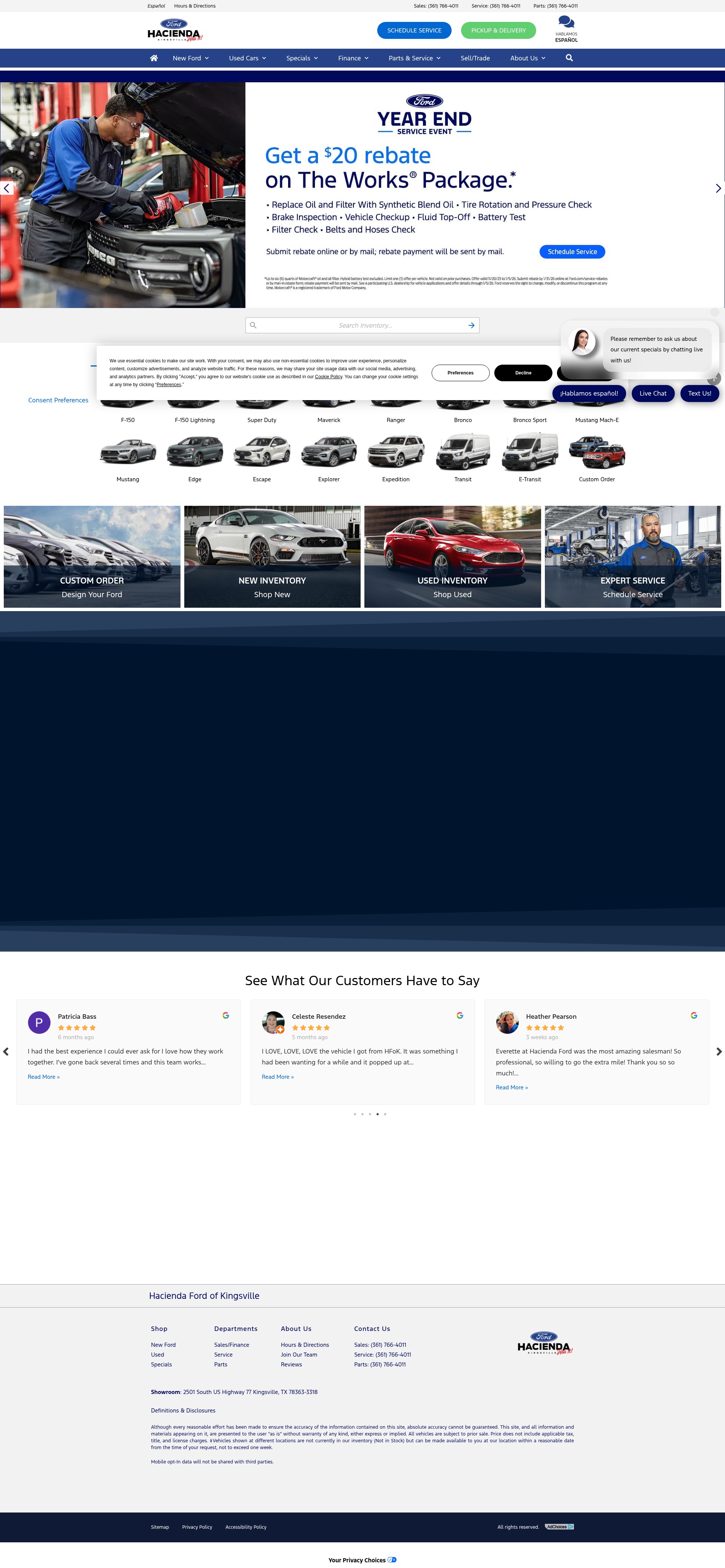Submit inventory search with arrow icon
The image size is (725, 1568).
point(471,326)
